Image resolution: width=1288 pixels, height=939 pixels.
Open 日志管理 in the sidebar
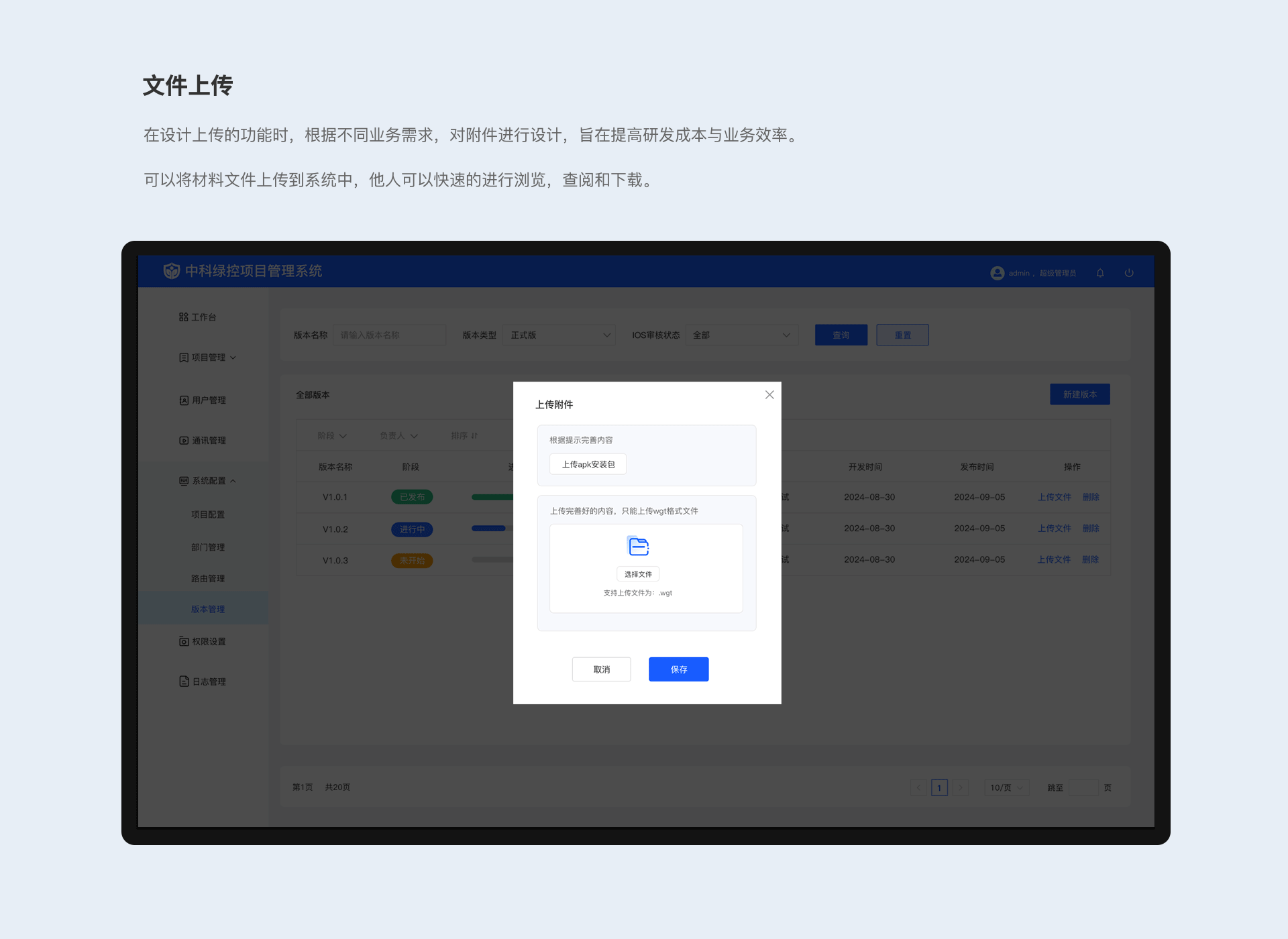pyautogui.click(x=208, y=681)
